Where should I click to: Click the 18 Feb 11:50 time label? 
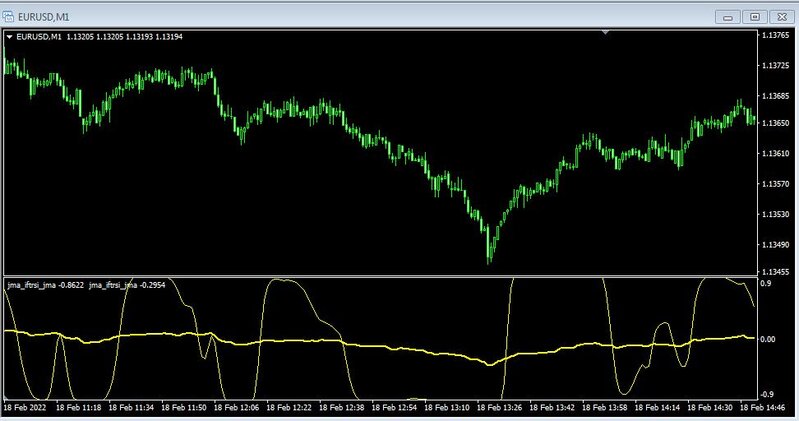pos(183,407)
